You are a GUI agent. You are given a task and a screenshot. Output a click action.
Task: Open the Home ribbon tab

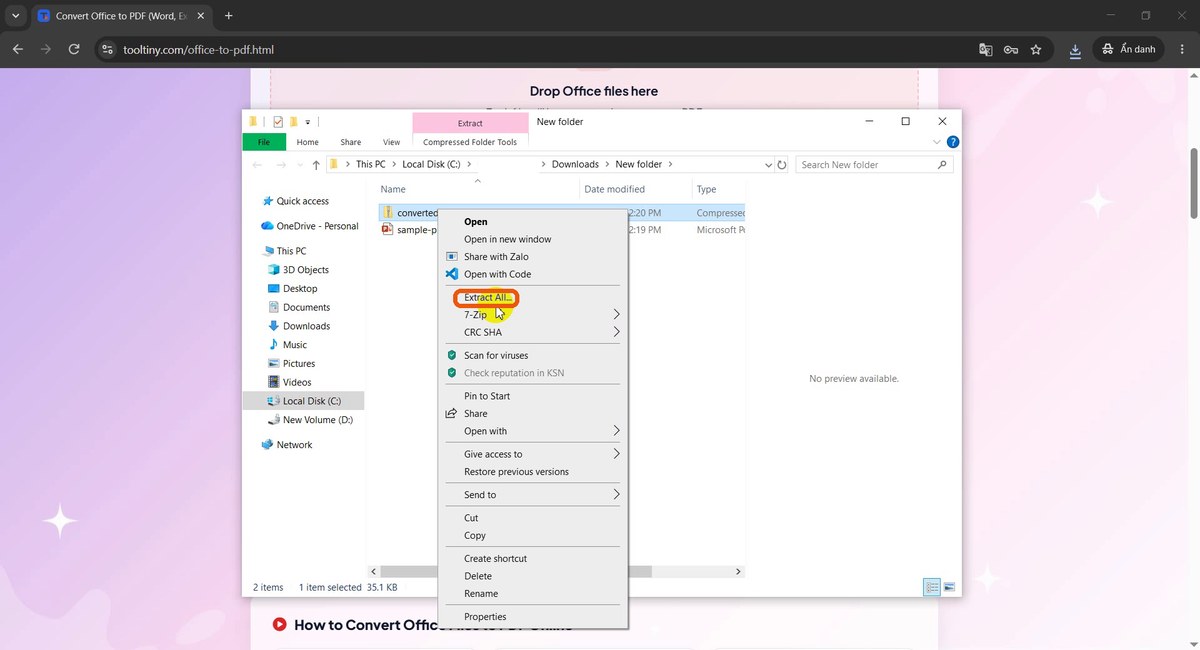click(x=308, y=142)
